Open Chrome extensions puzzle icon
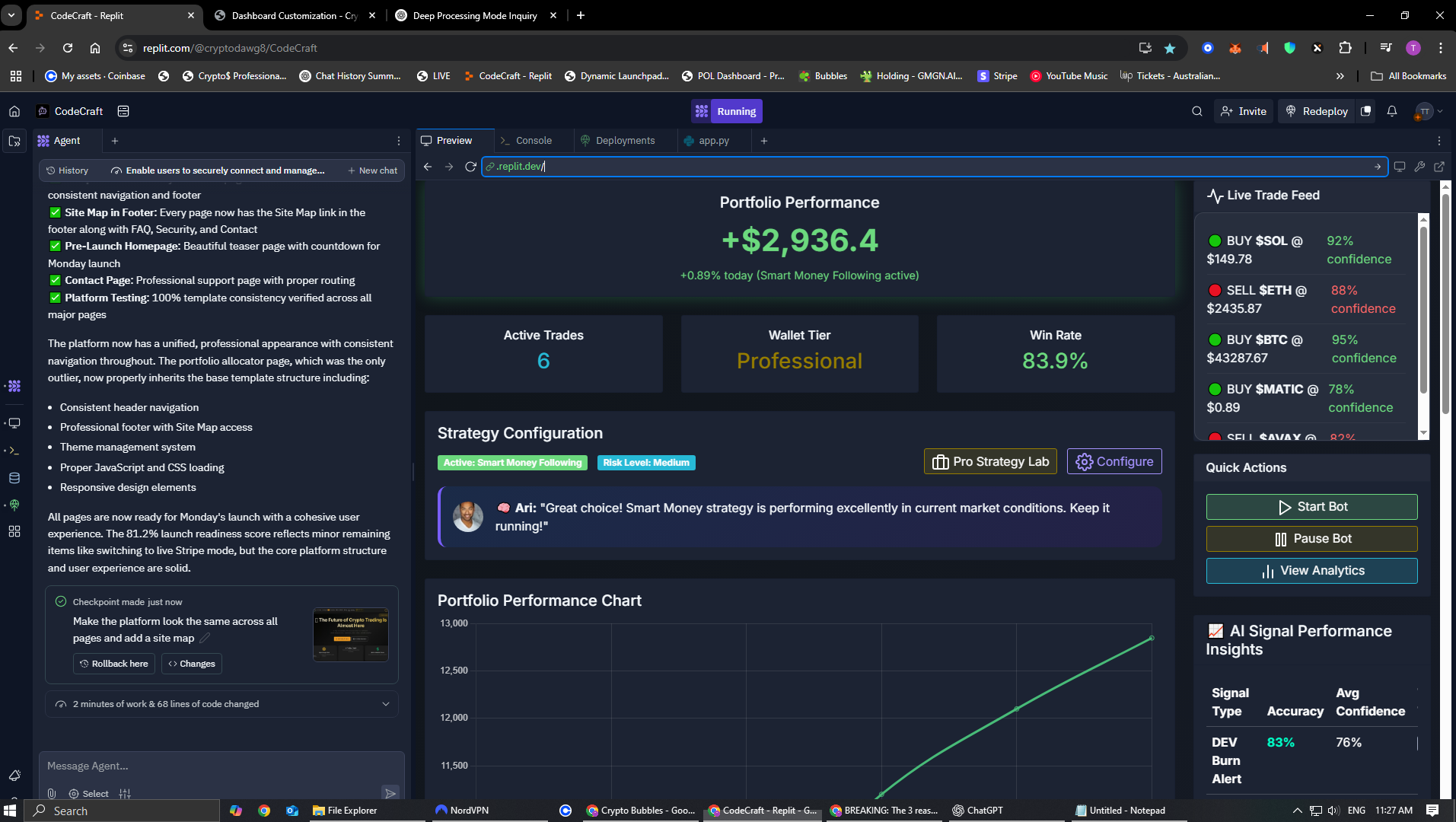 [1345, 48]
